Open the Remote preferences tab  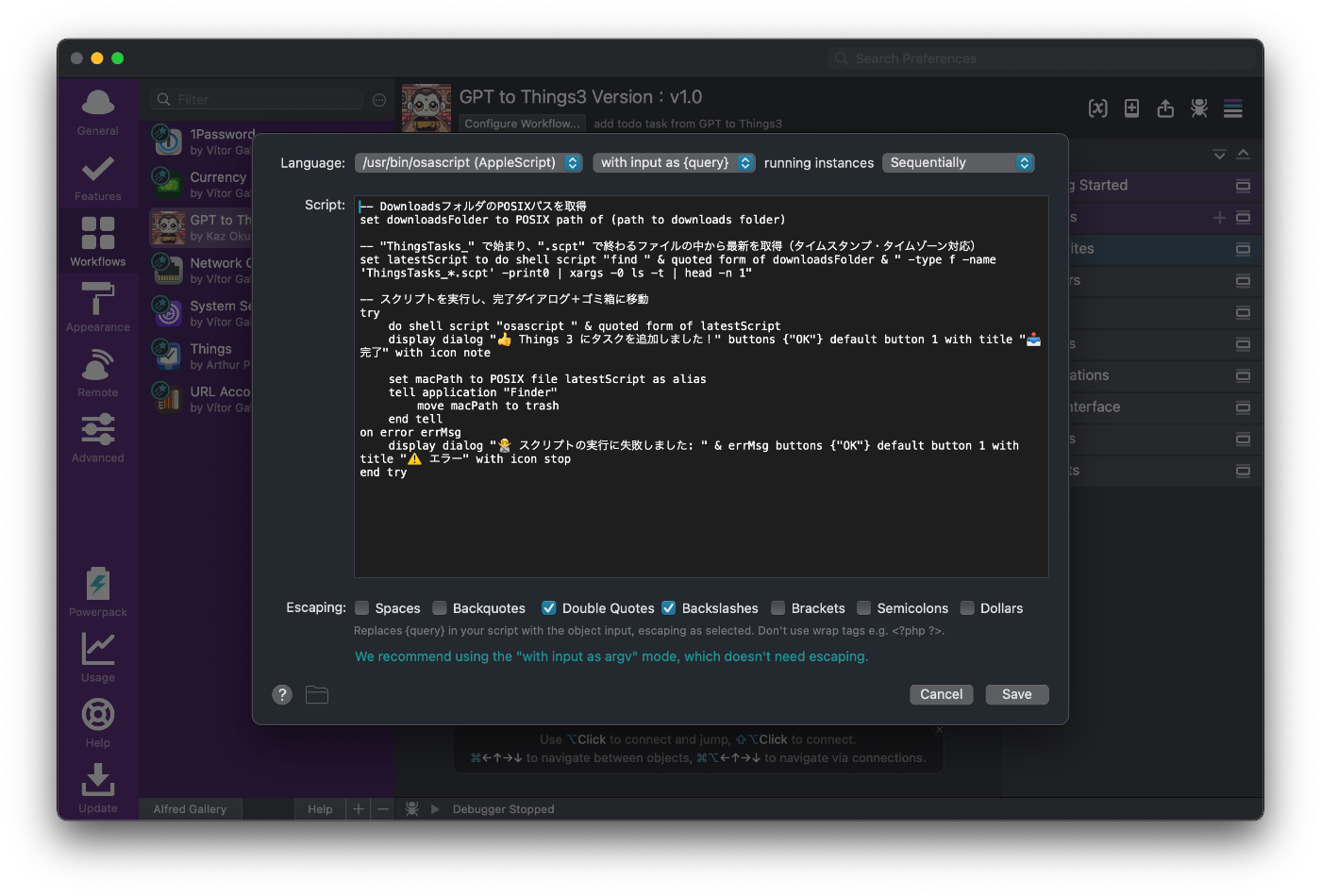click(x=98, y=373)
